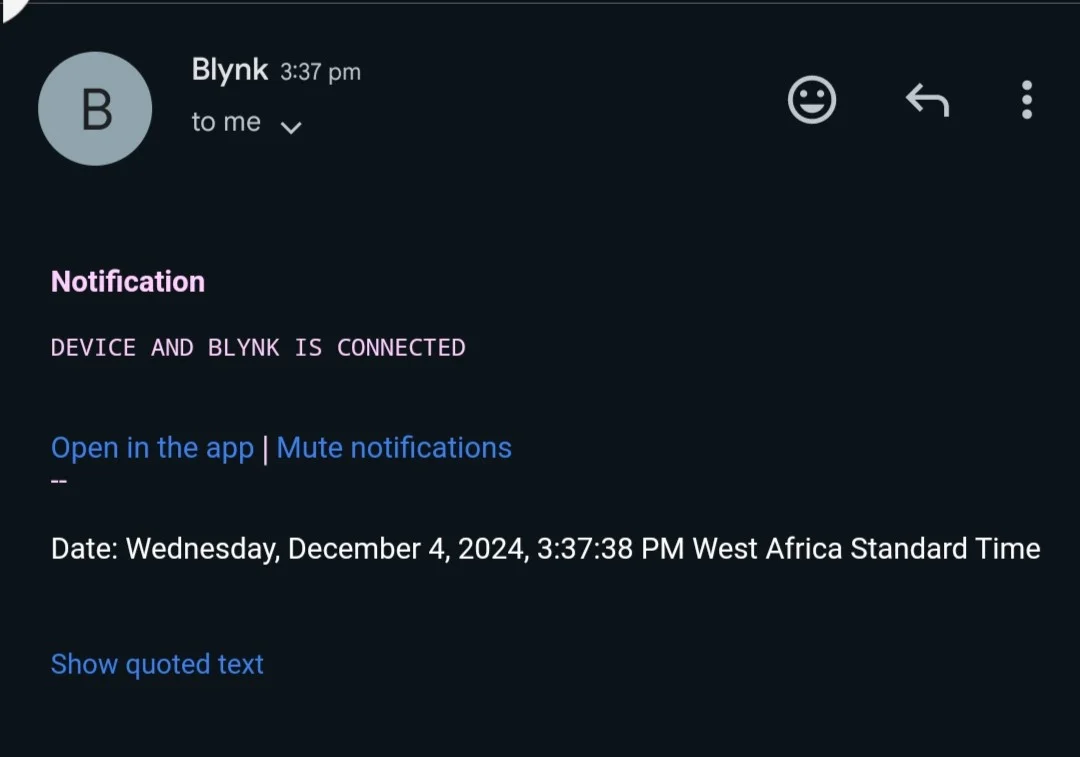Click the West Africa Standard Time text

pyautogui.click(x=866, y=549)
